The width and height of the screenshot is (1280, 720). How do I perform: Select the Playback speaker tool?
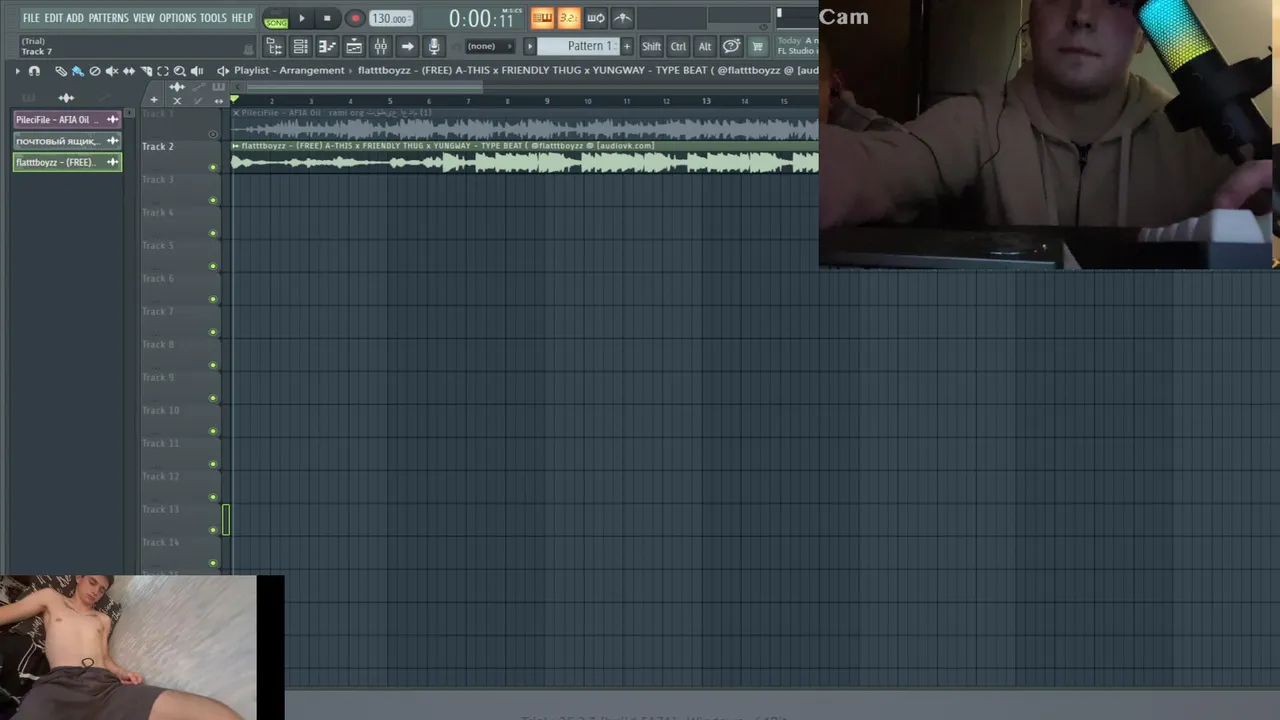197,71
